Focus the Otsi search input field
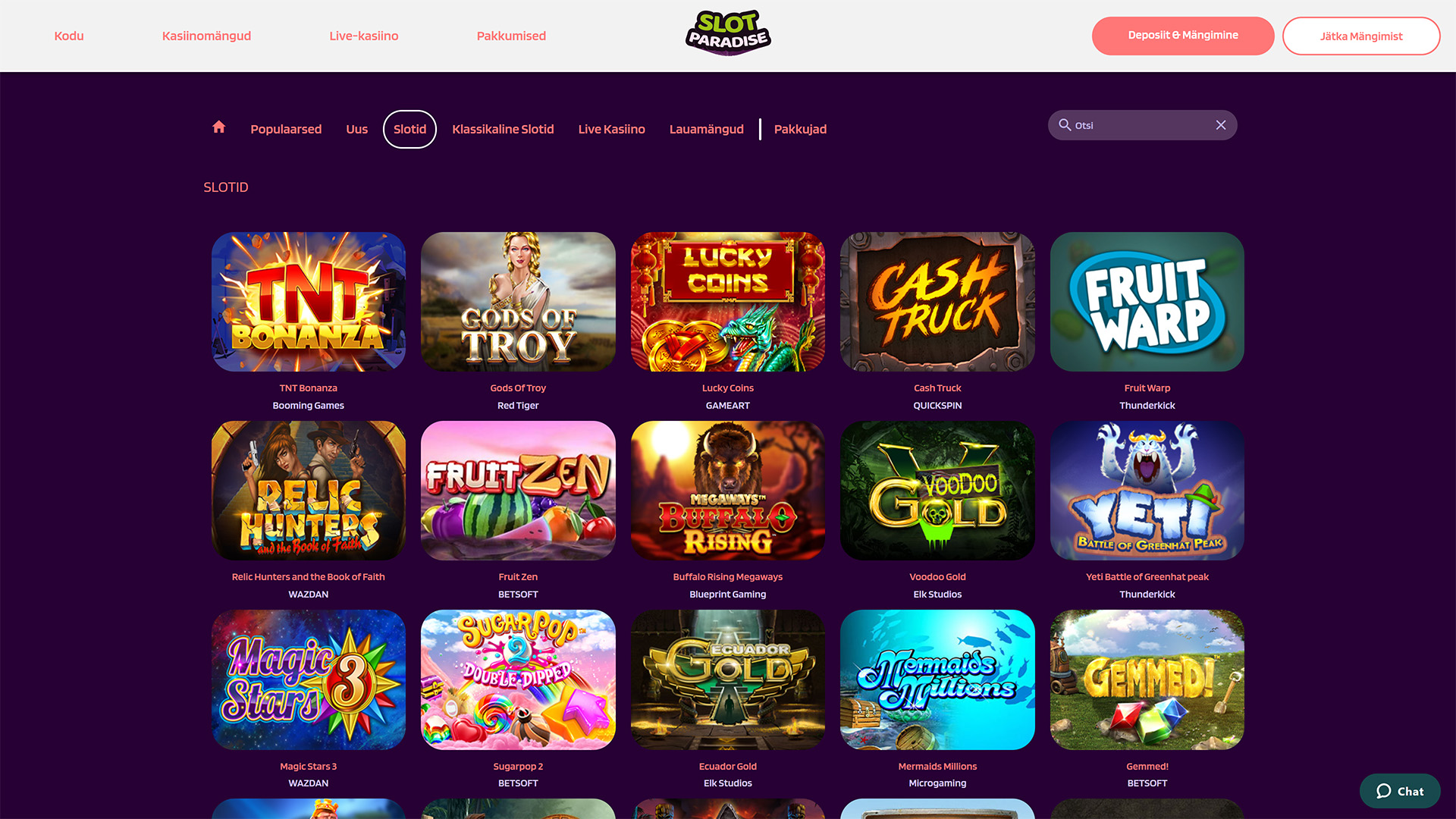Screen dimensions: 1456x819 point(1142,125)
